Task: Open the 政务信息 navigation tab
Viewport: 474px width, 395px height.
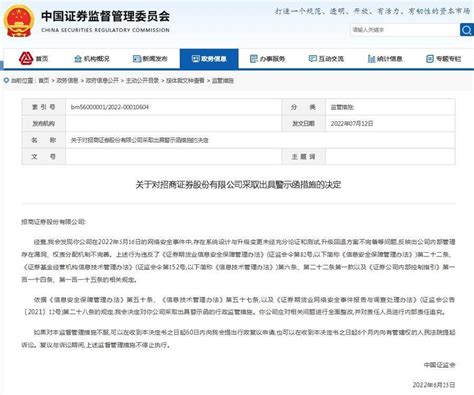Action: pyautogui.click(x=209, y=59)
